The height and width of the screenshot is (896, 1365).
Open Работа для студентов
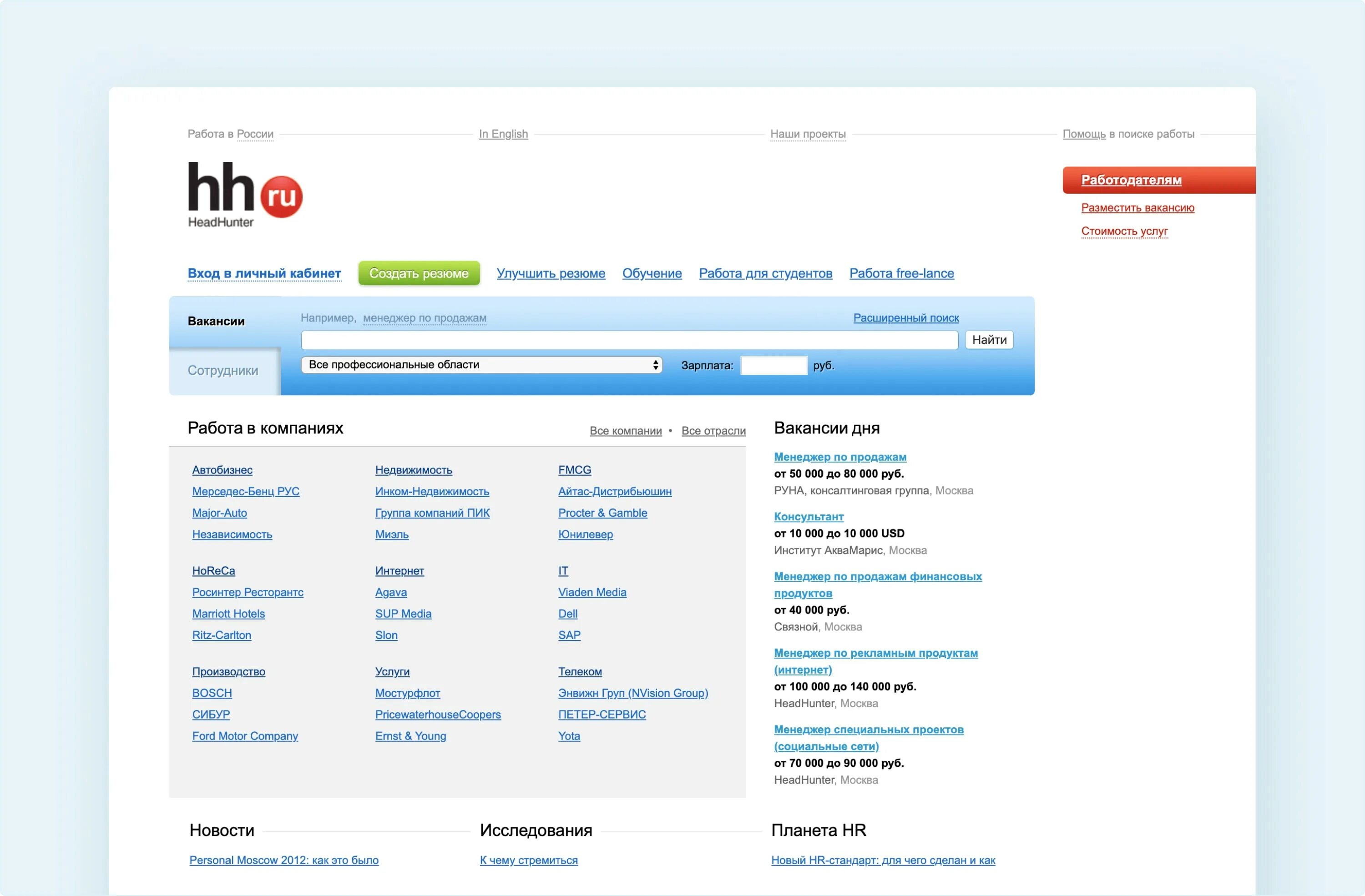pos(765,273)
